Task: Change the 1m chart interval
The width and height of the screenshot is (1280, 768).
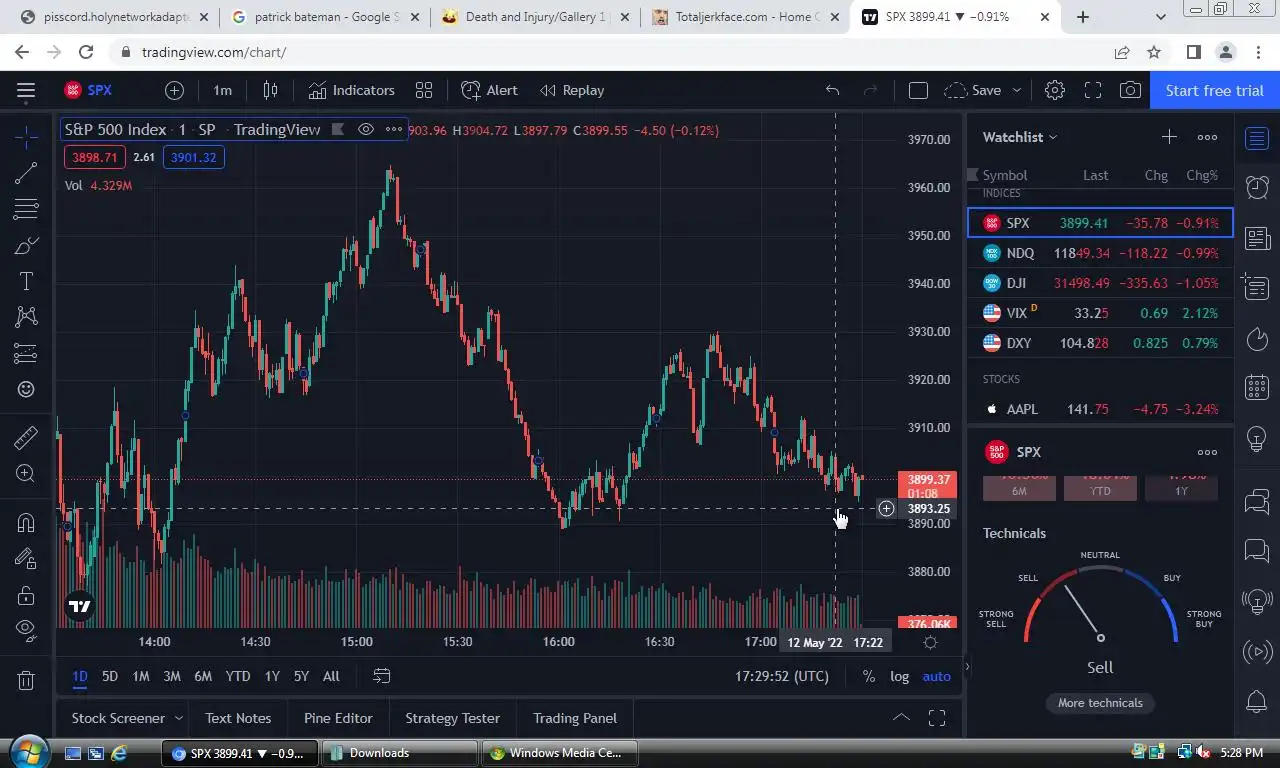Action: pos(222,90)
